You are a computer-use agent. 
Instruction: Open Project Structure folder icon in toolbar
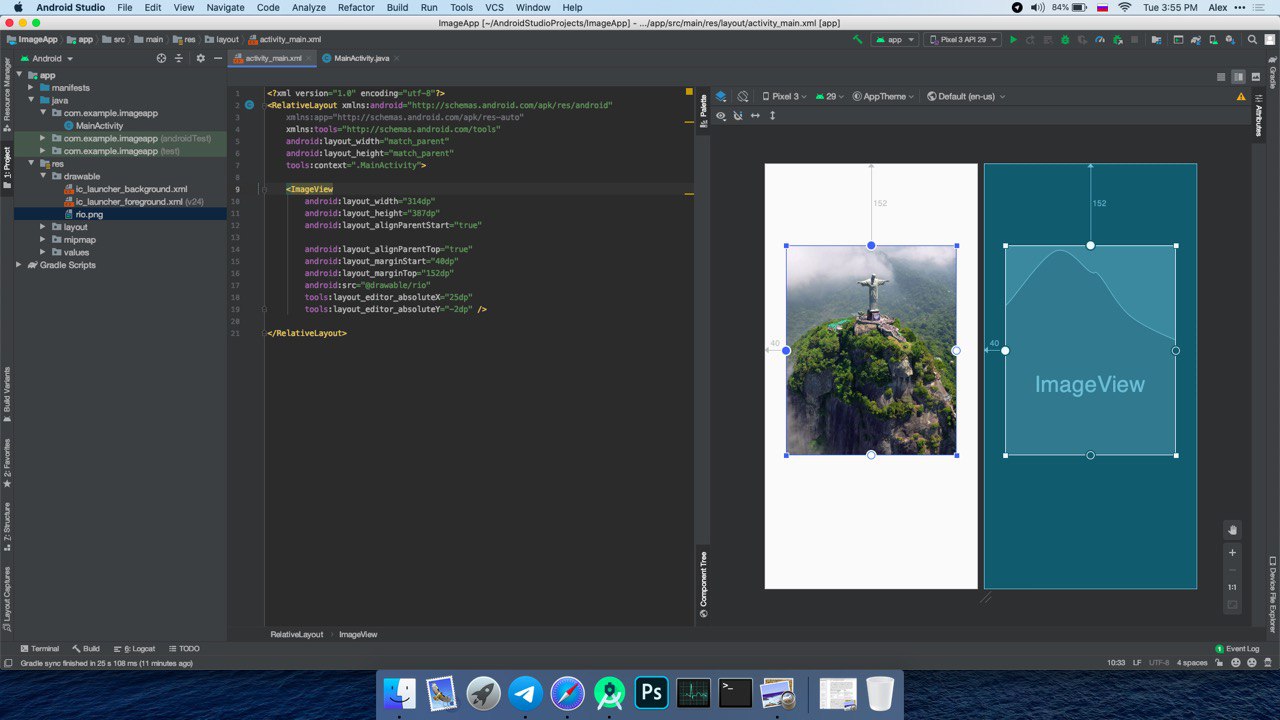pyautogui.click(x=1156, y=40)
